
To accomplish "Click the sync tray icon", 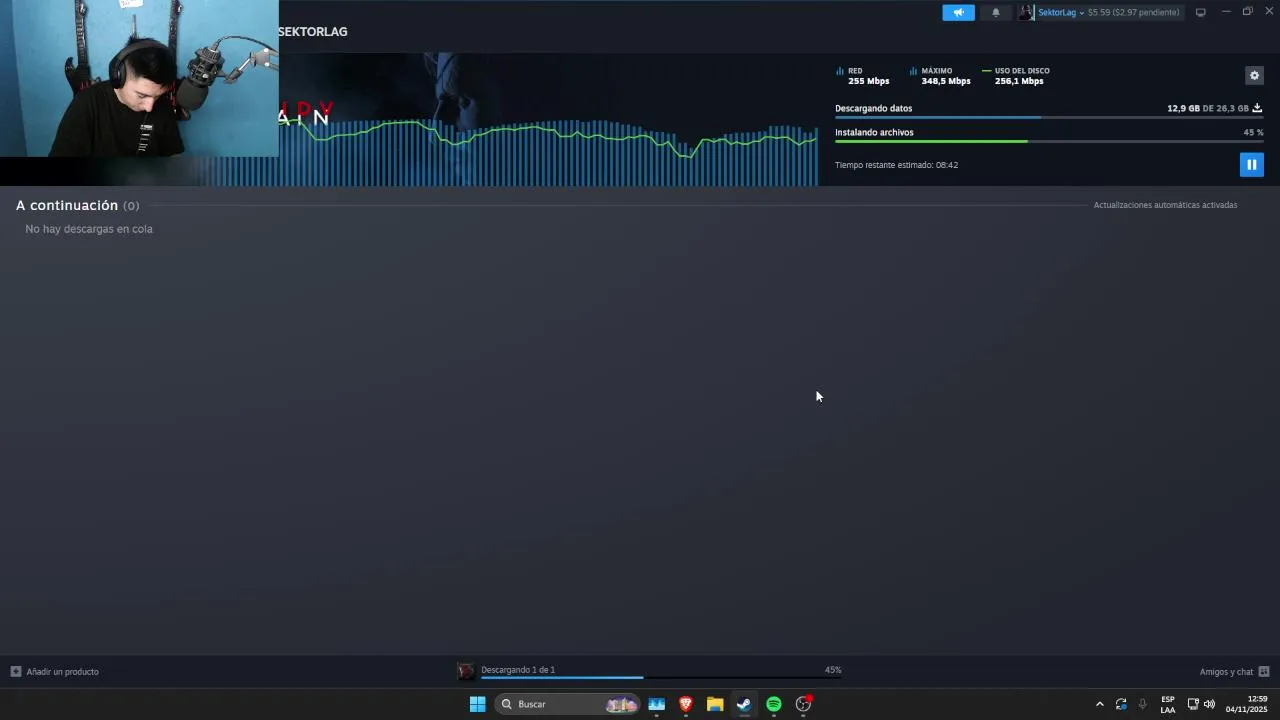I will click(1121, 704).
